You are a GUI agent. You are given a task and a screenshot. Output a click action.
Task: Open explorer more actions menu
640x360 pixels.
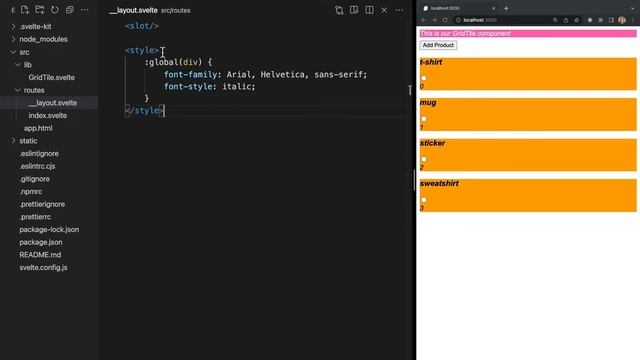point(84,10)
